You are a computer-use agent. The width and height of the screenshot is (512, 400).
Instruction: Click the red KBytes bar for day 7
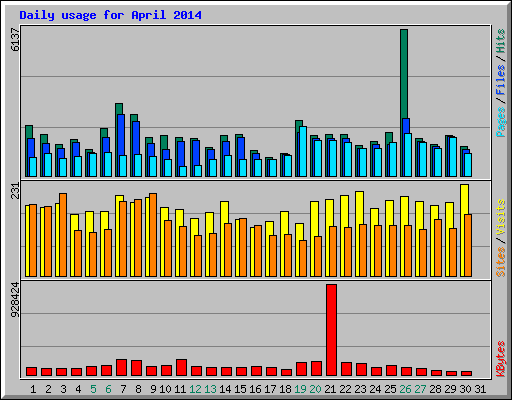tap(121, 367)
